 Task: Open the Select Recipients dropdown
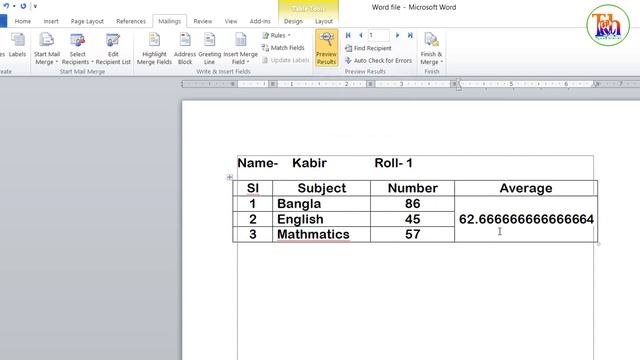pos(77,49)
